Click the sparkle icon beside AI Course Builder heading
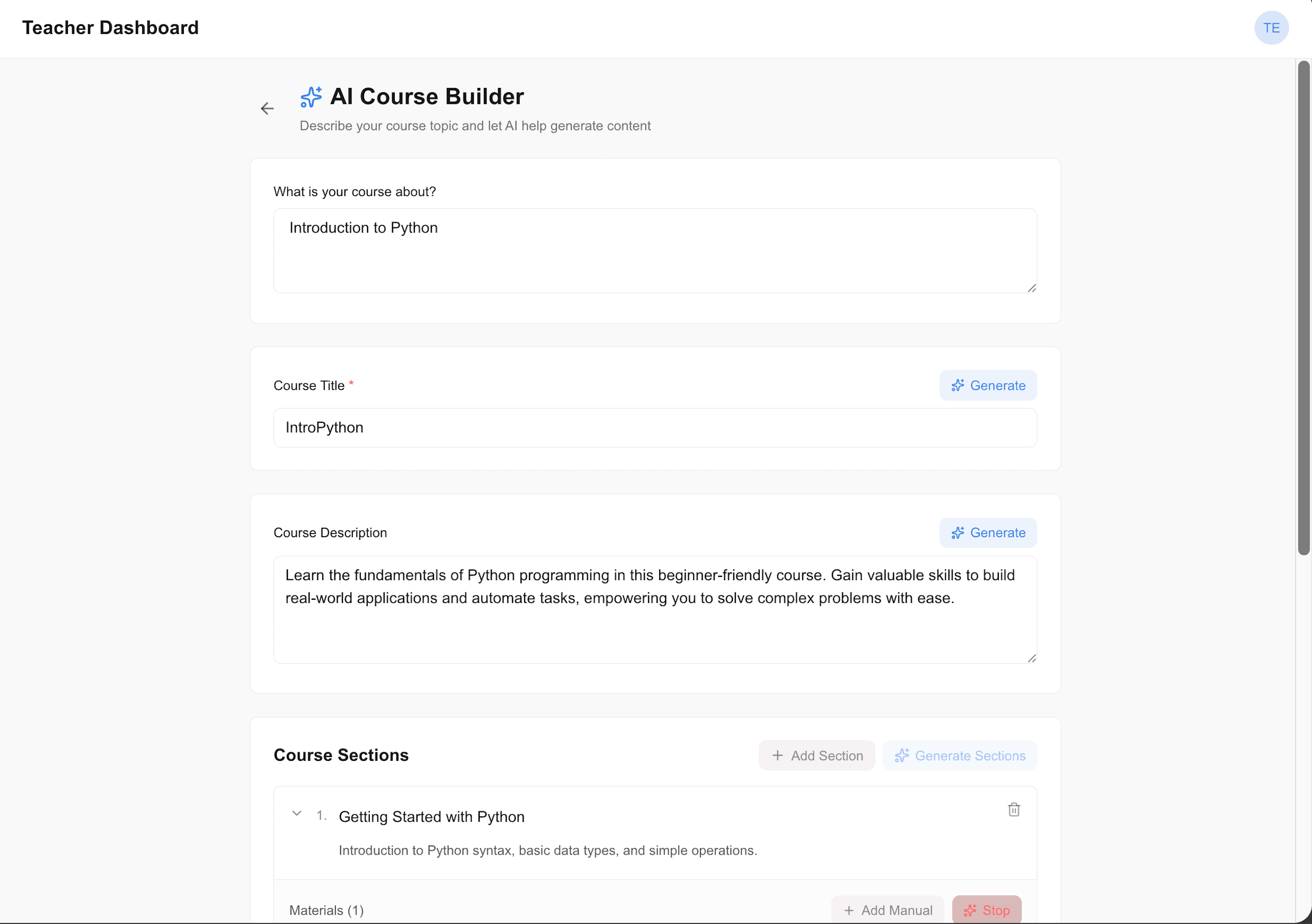 pos(311,96)
